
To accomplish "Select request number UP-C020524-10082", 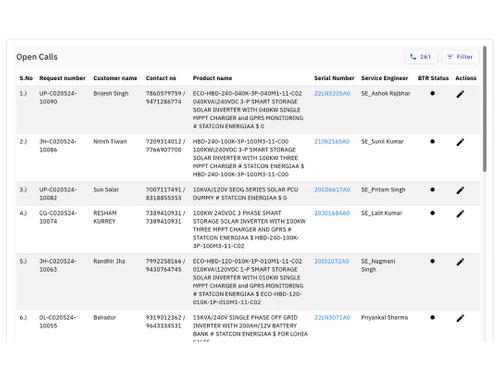I will (58, 193).
